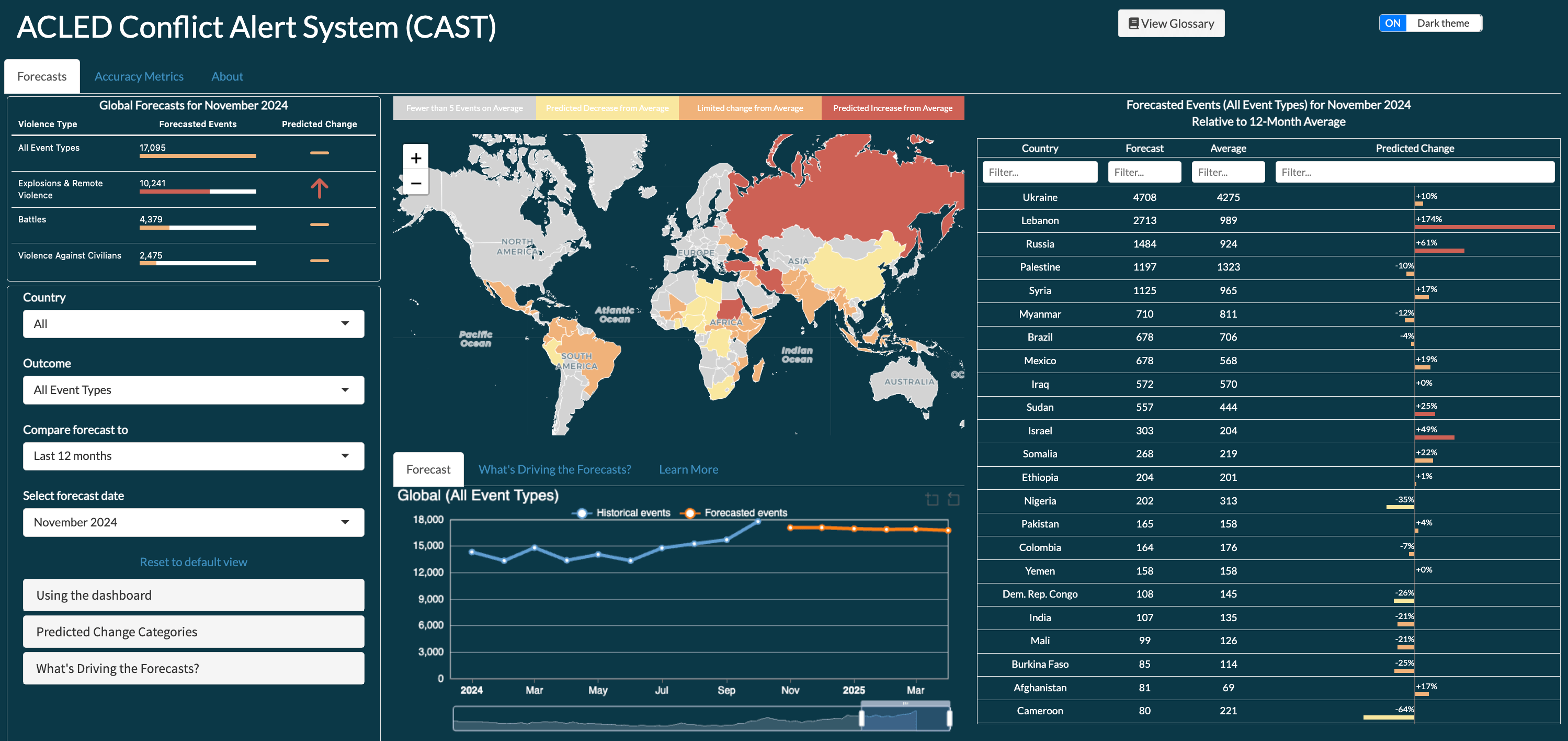Viewport: 1568px width, 741px height.
Task: Click the Country filter input field
Action: click(1040, 172)
